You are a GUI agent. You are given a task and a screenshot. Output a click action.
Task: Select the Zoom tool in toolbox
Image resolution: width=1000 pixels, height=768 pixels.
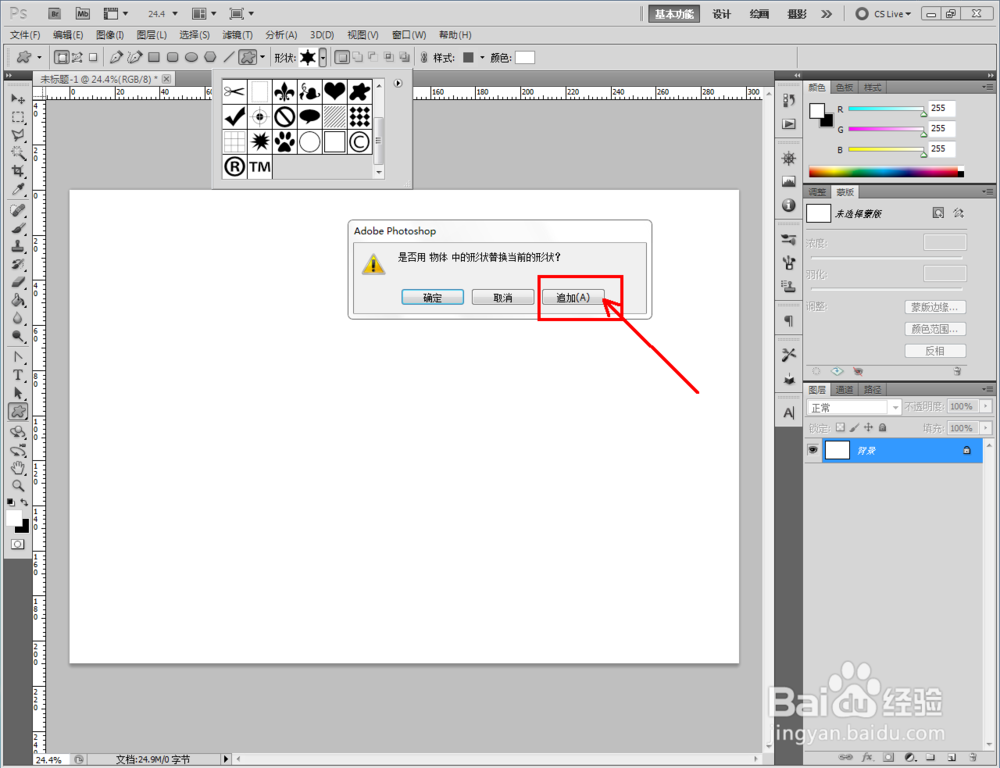[18, 485]
